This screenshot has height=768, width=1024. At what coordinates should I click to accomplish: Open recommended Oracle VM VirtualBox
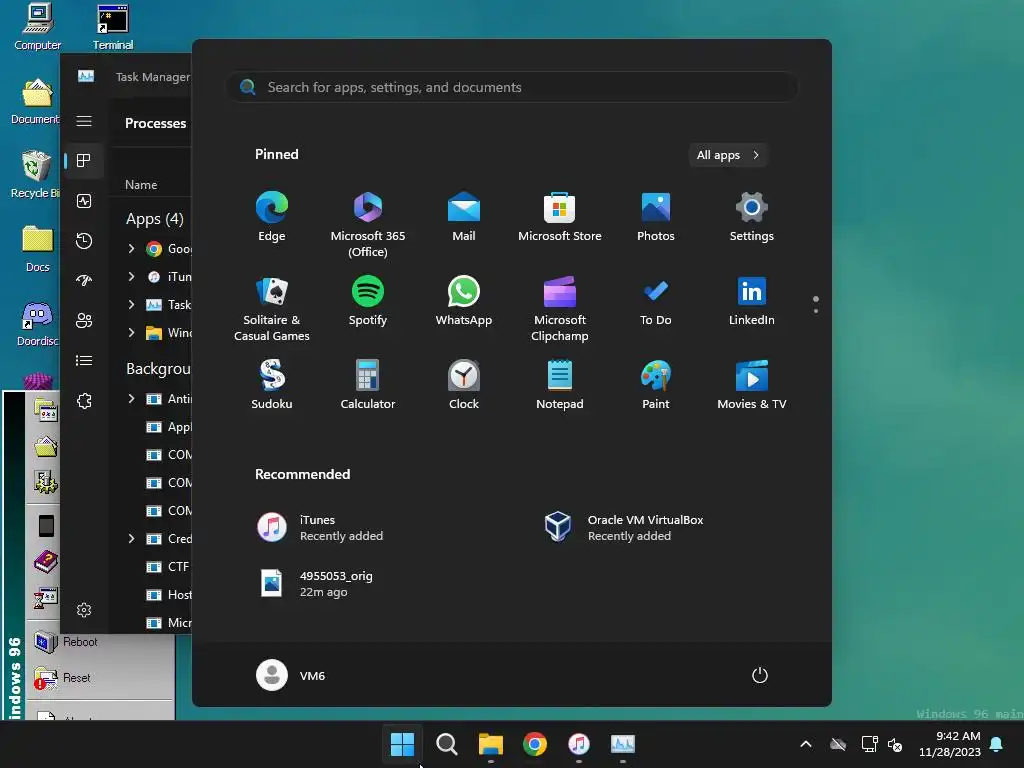point(624,528)
